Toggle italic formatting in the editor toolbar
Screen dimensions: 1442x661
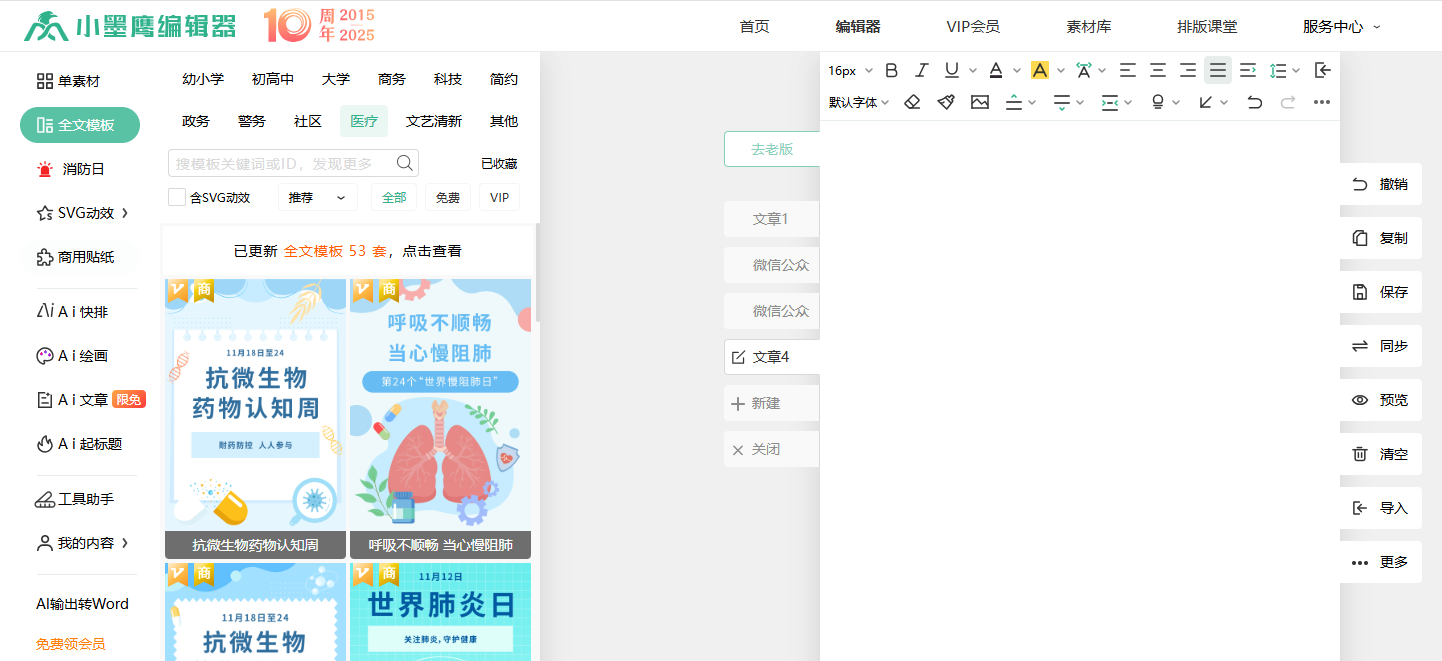922,70
